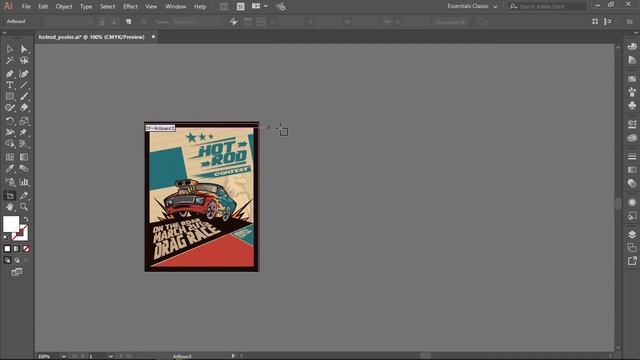The width and height of the screenshot is (640, 360).
Task: Open the File menu
Action: (x=26, y=7)
